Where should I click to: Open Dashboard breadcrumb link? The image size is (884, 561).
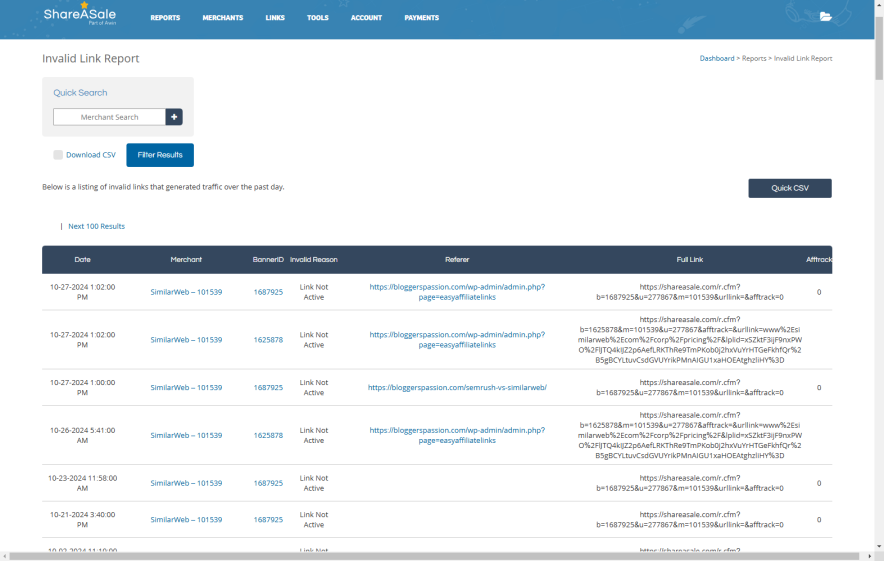tap(716, 59)
